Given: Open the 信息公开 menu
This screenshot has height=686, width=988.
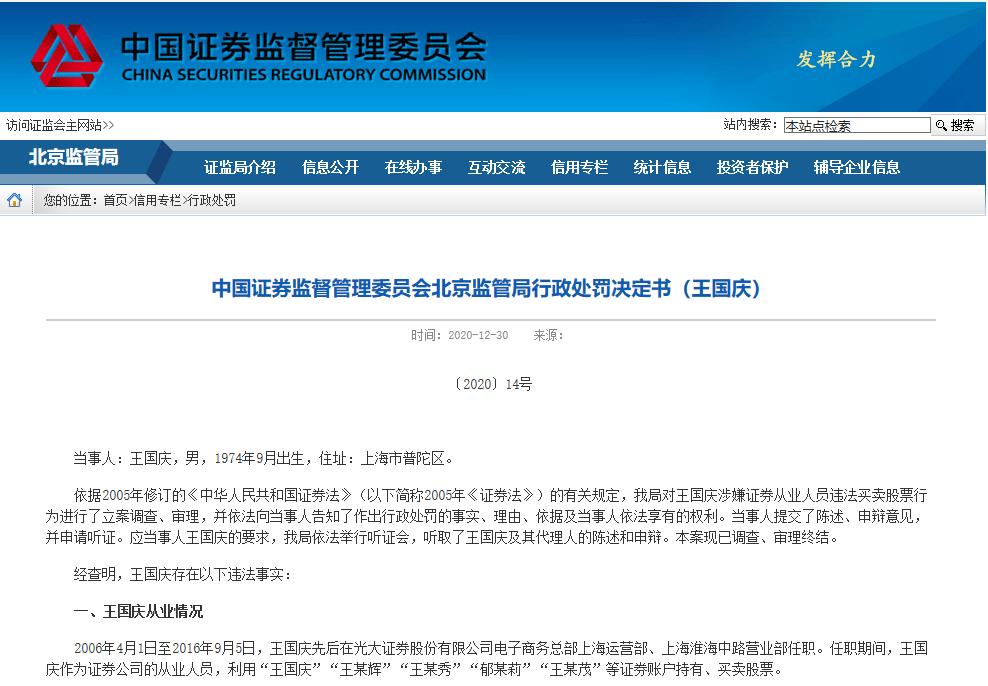Looking at the screenshot, I should (x=330, y=167).
